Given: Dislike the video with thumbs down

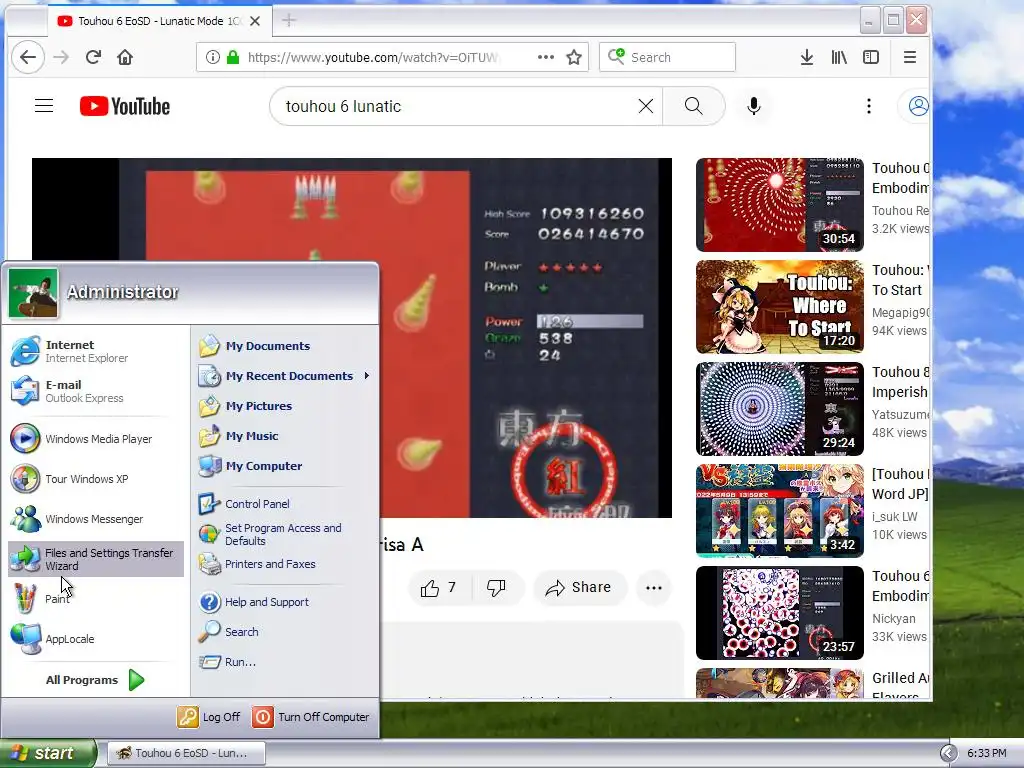Looking at the screenshot, I should pos(496,588).
